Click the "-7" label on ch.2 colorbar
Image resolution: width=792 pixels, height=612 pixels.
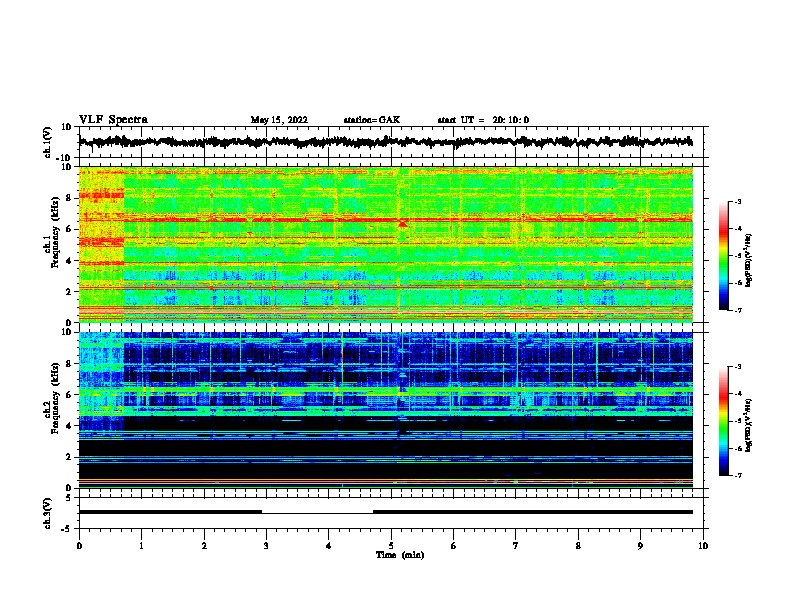click(x=737, y=475)
